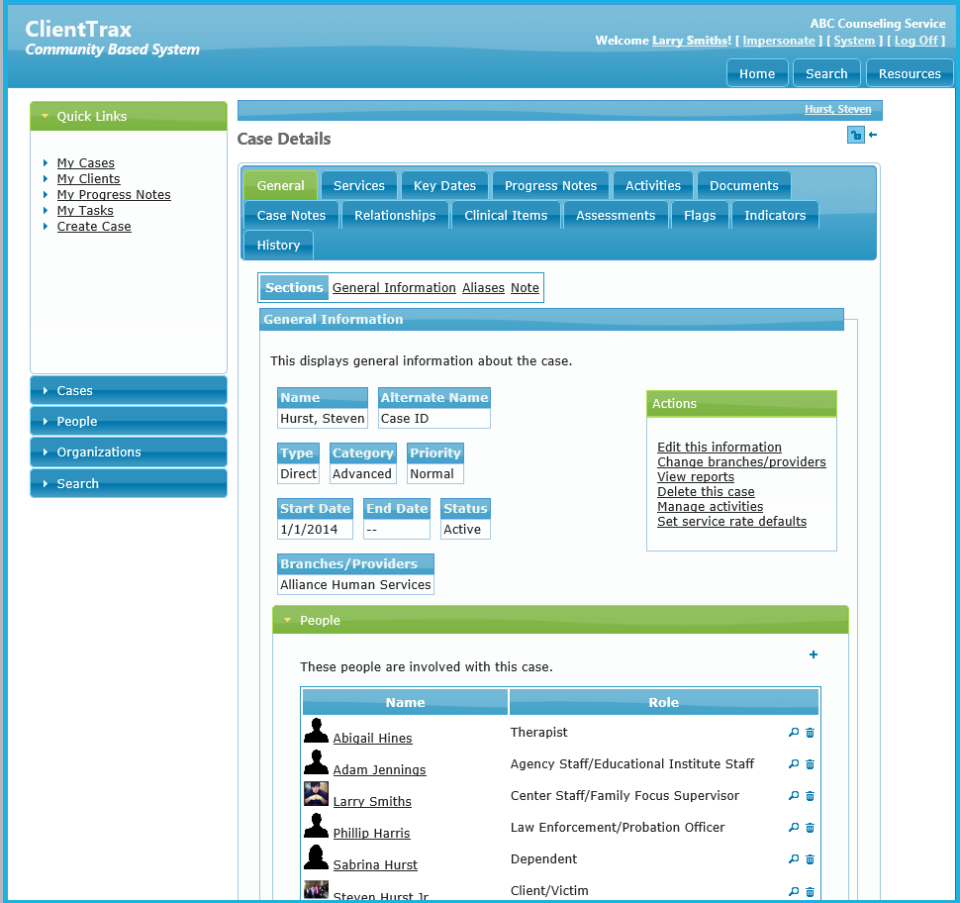Open the Create Case quick link
The image size is (960, 903).
pos(93,226)
